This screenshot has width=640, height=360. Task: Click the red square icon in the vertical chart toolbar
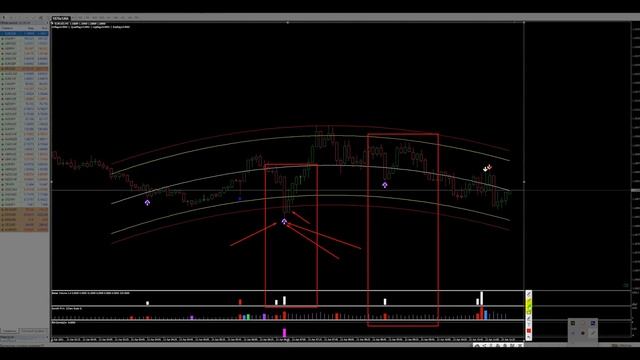(x=529, y=330)
